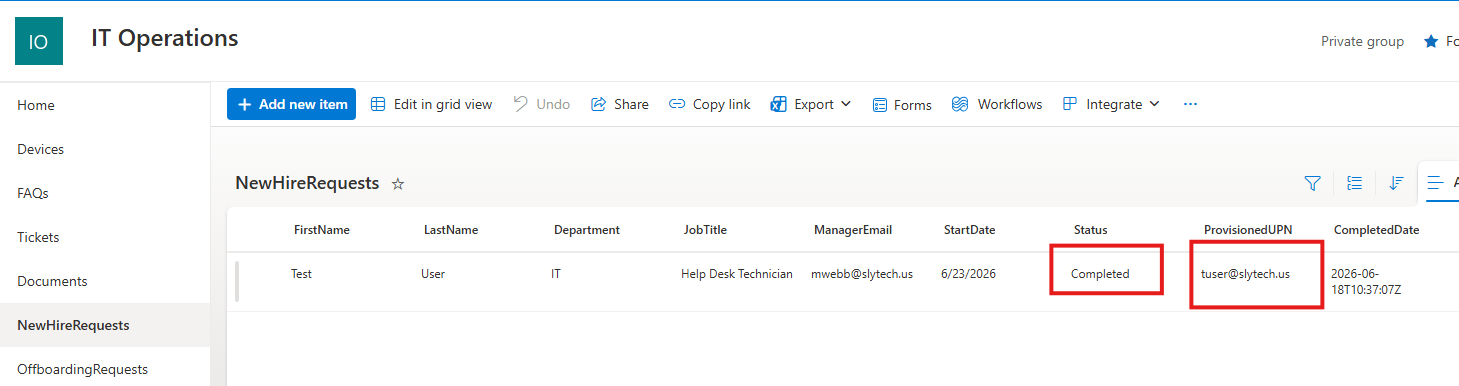Click the Share command

[620, 104]
